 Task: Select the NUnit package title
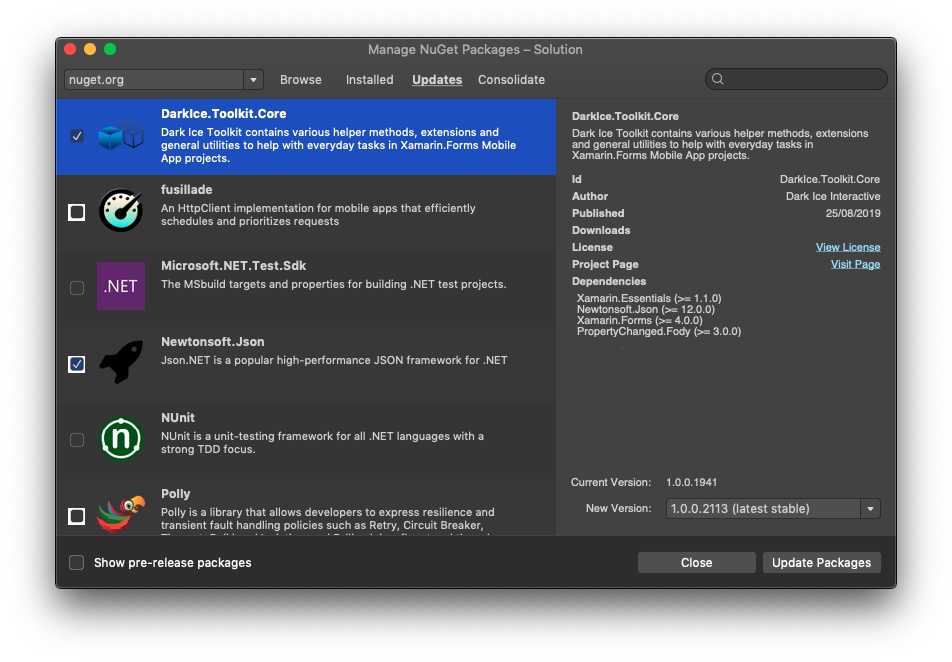point(178,417)
